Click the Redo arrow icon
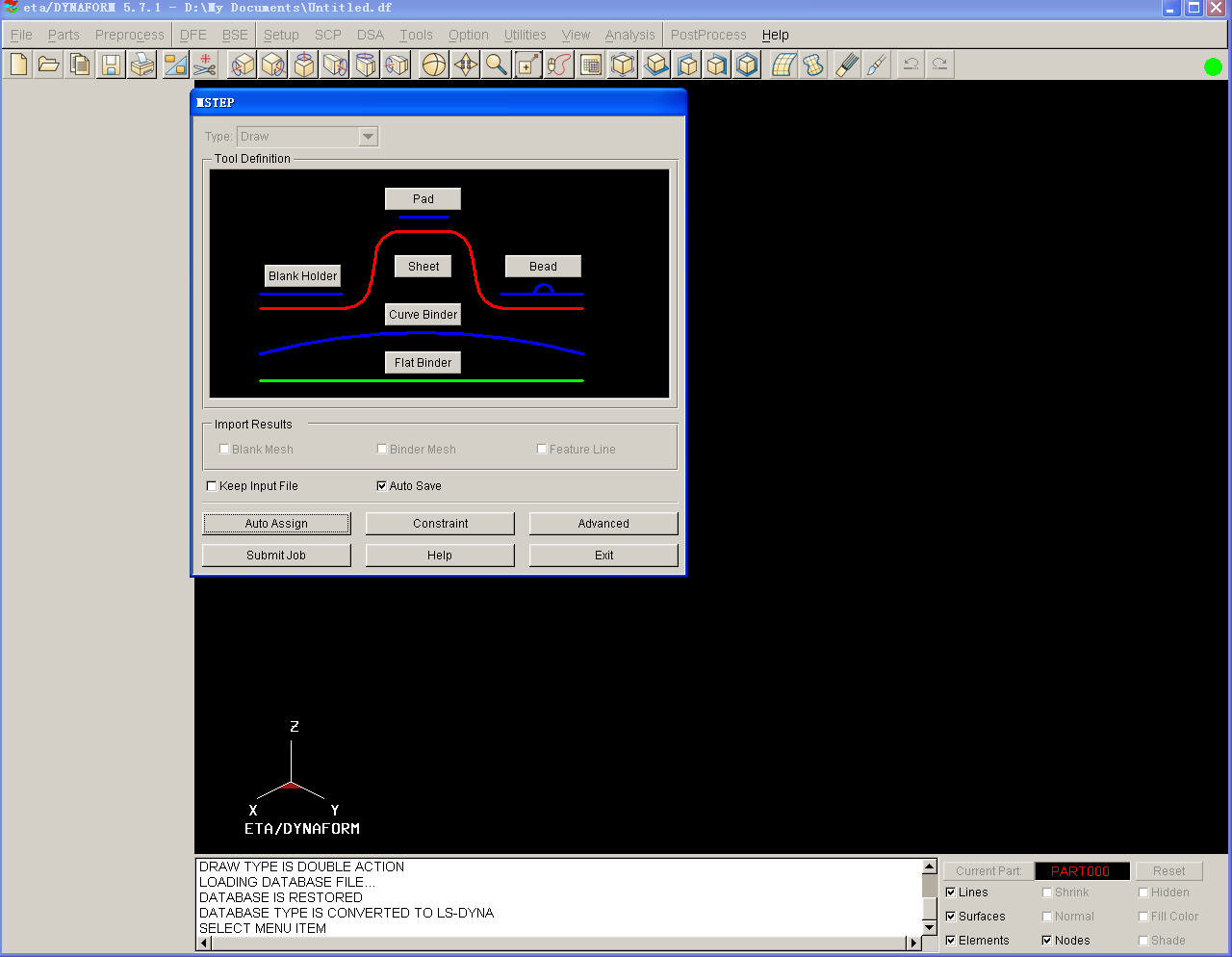 tap(940, 65)
